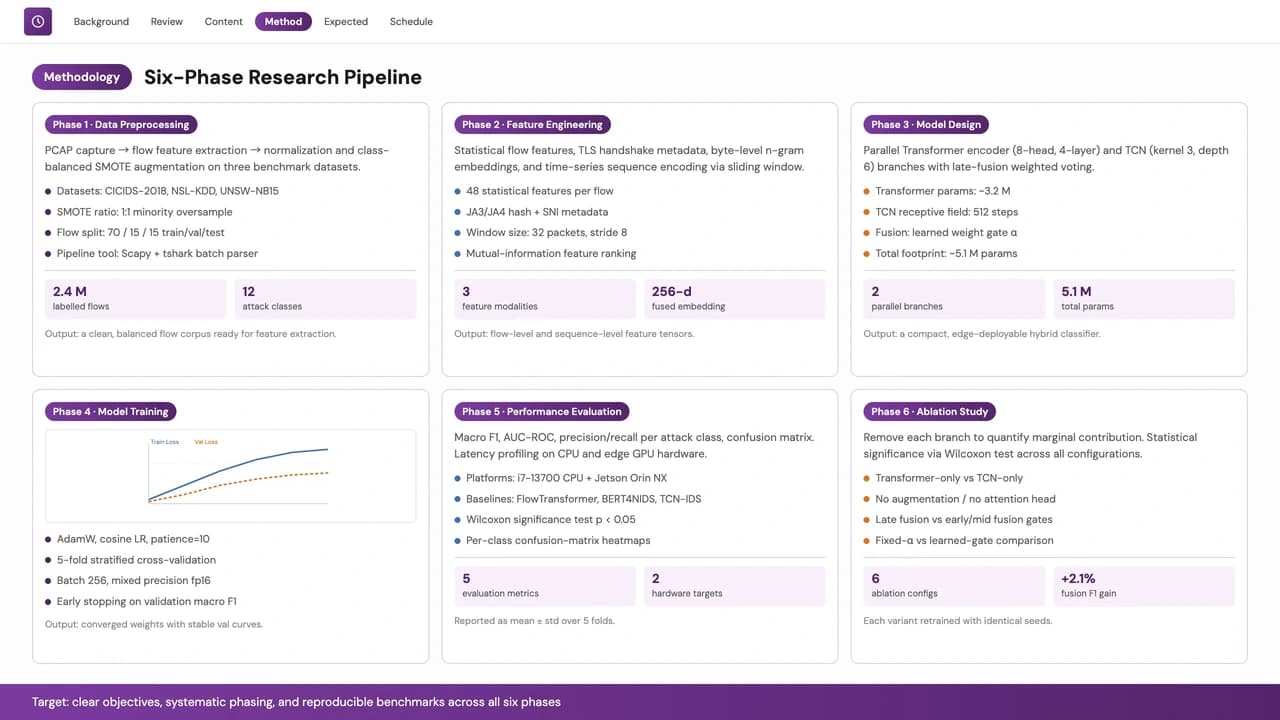1280x720 pixels.
Task: Select the Phase 5 · Performance Evaluation label
Action: point(541,411)
